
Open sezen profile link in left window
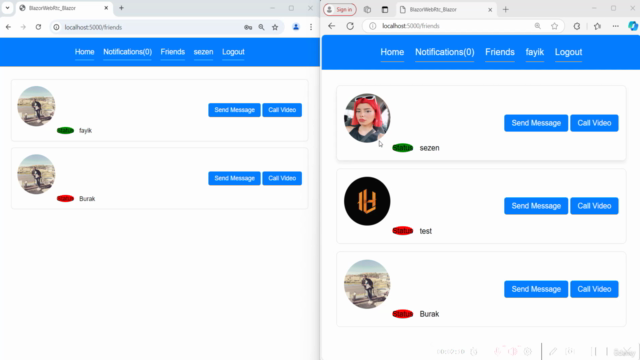pyautogui.click(x=203, y=52)
